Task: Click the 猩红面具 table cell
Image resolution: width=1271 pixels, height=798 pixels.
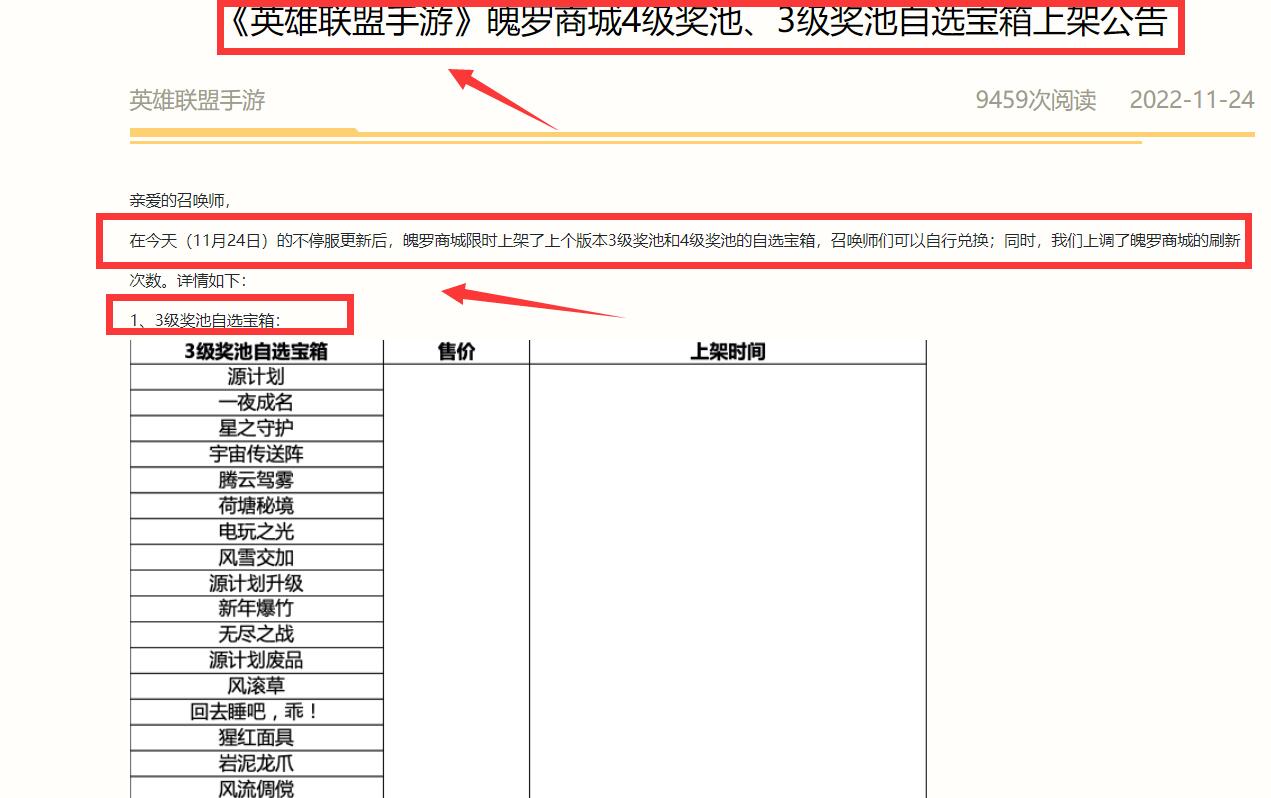Action: pyautogui.click(x=256, y=738)
